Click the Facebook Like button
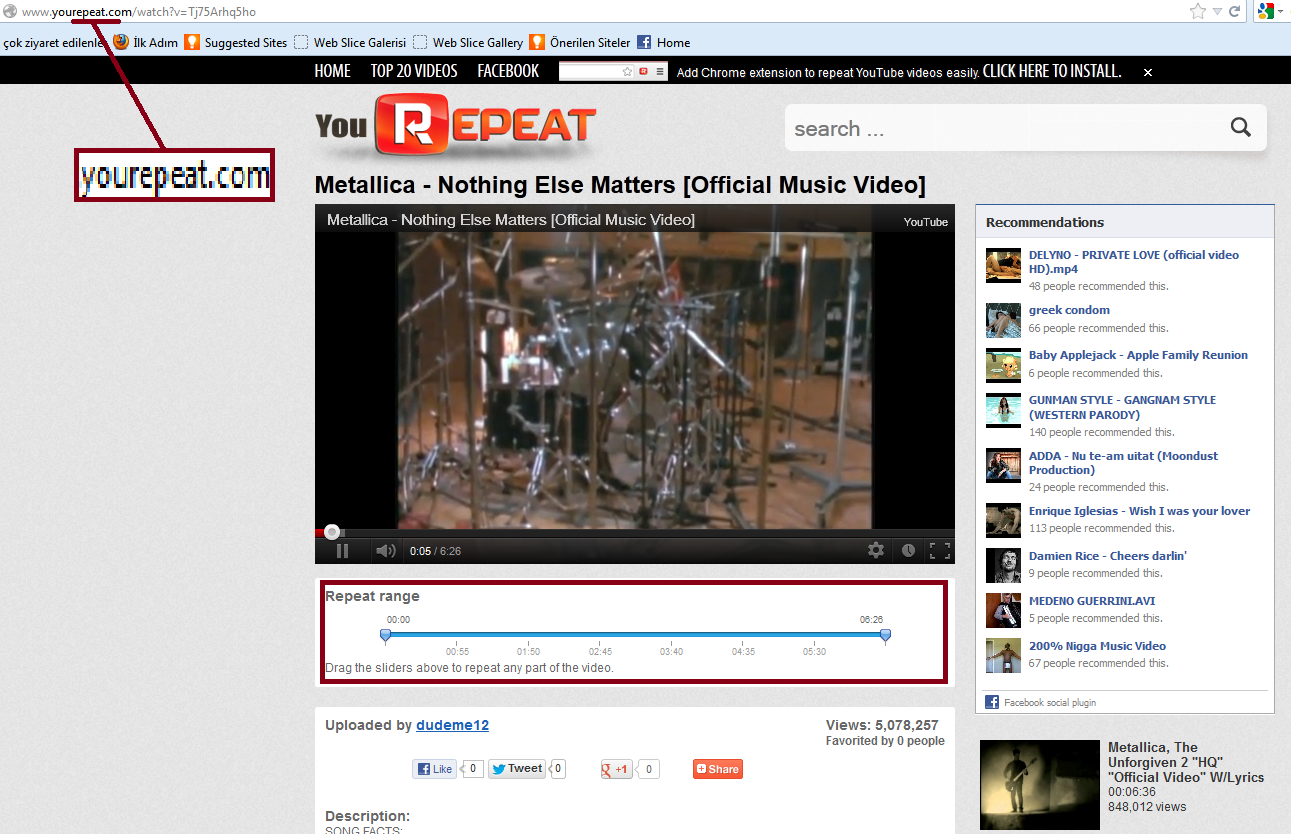Screen dimensions: 1291x834 point(435,769)
